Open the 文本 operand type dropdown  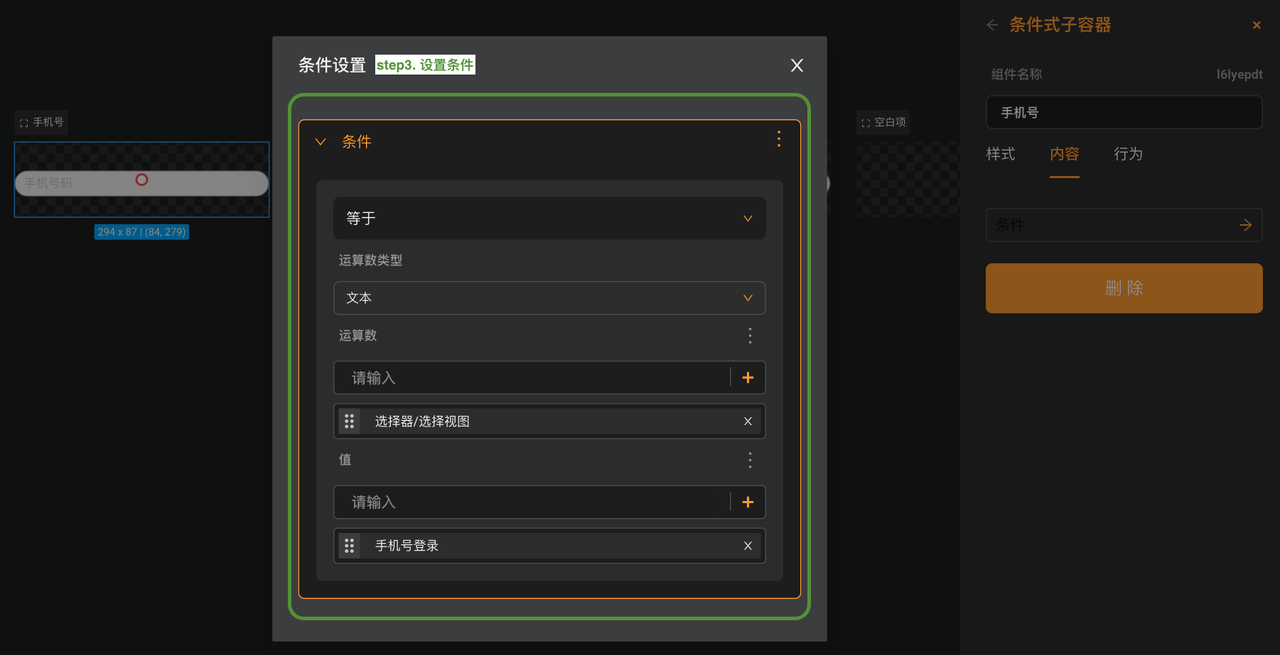pyautogui.click(x=549, y=298)
